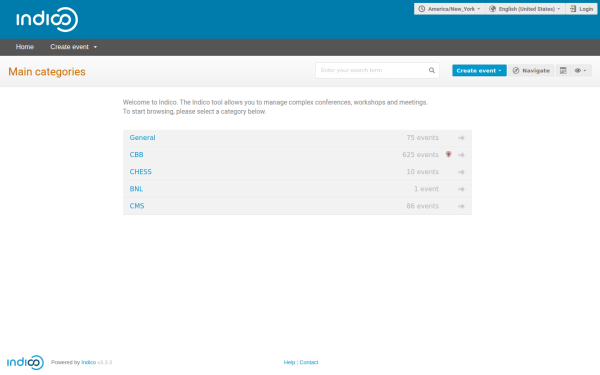This screenshot has height=375, width=600.
Task: Click the arrow icon on CHESS row
Action: [x=461, y=172]
